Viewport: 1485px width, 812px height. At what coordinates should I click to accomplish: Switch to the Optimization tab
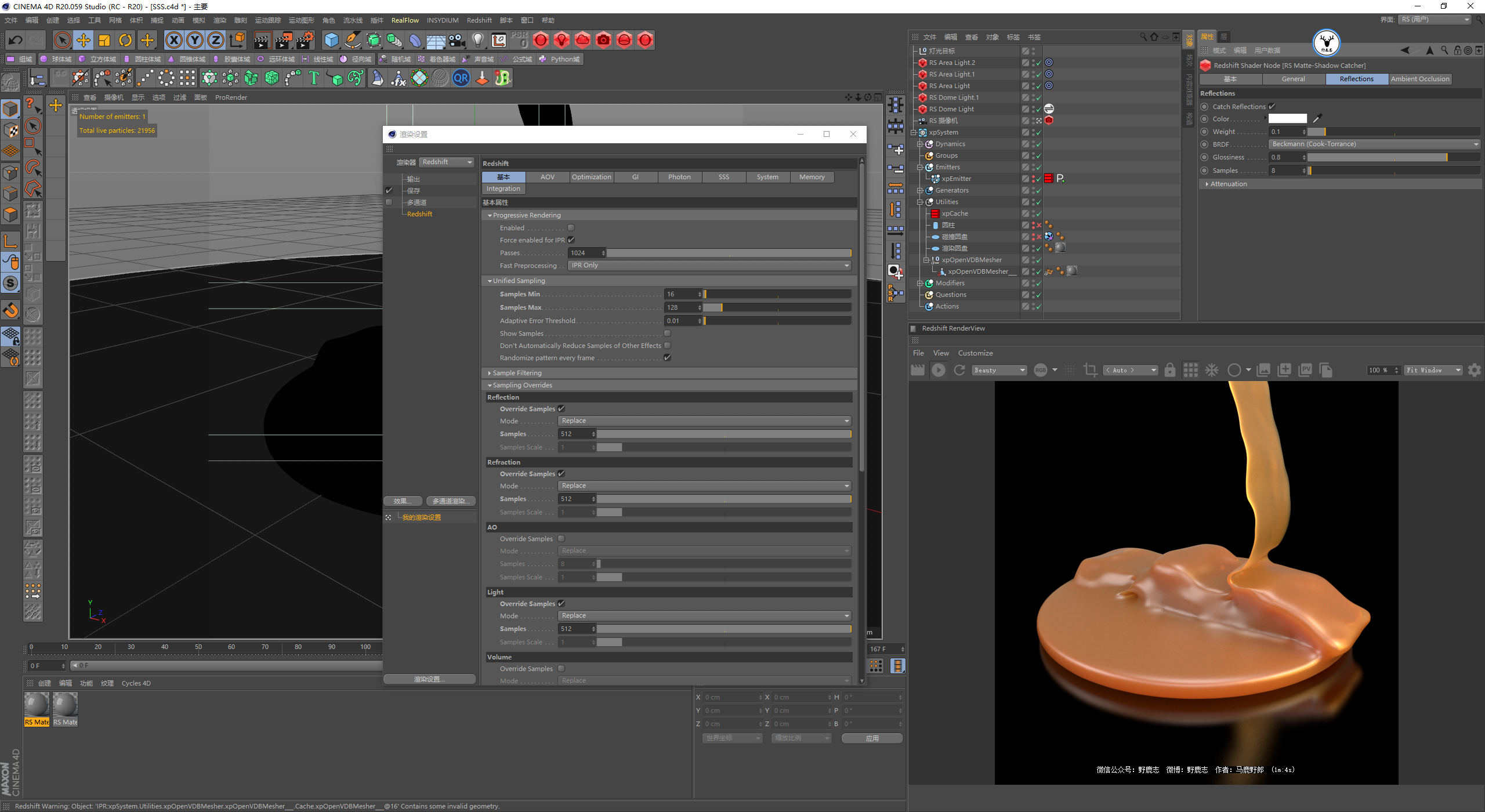(x=591, y=177)
